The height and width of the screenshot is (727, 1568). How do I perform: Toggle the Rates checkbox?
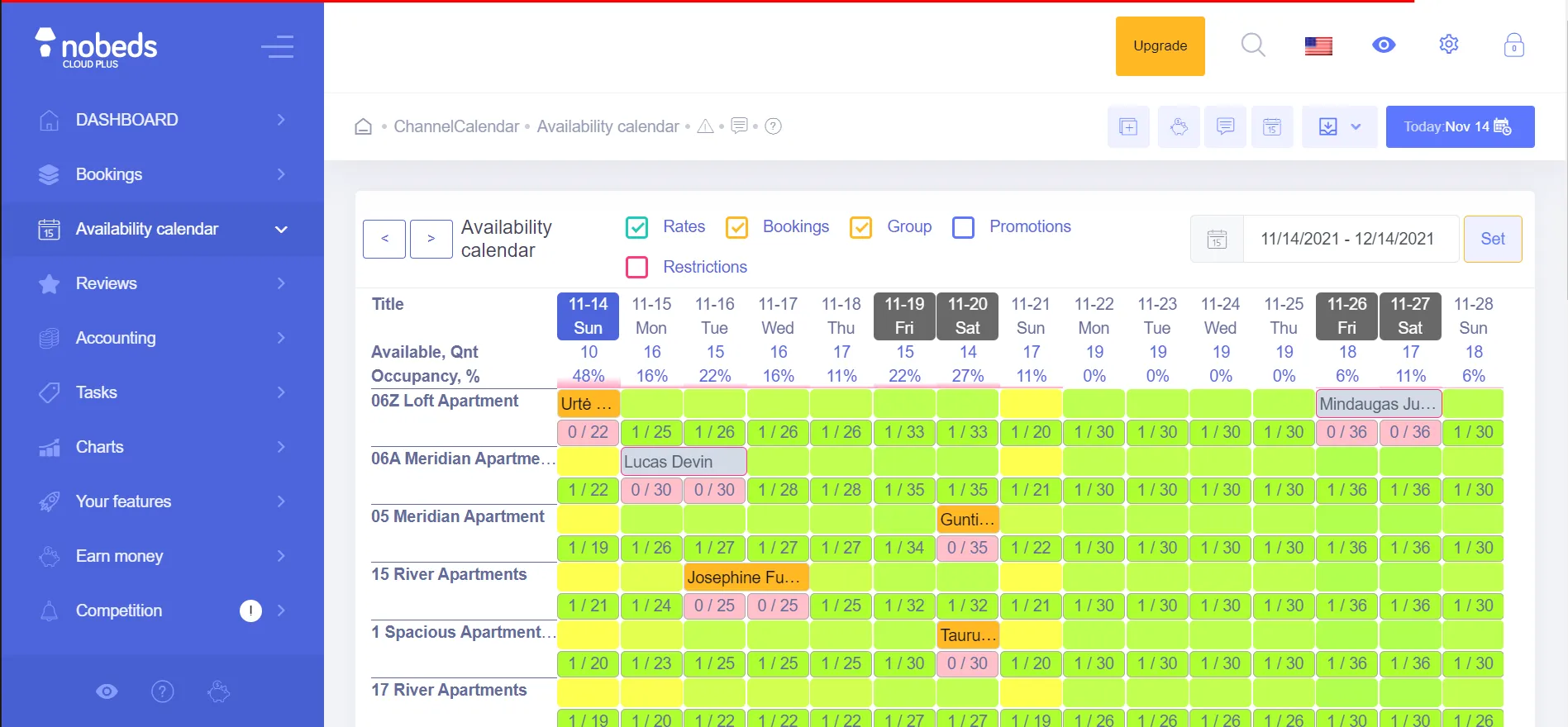click(x=636, y=227)
